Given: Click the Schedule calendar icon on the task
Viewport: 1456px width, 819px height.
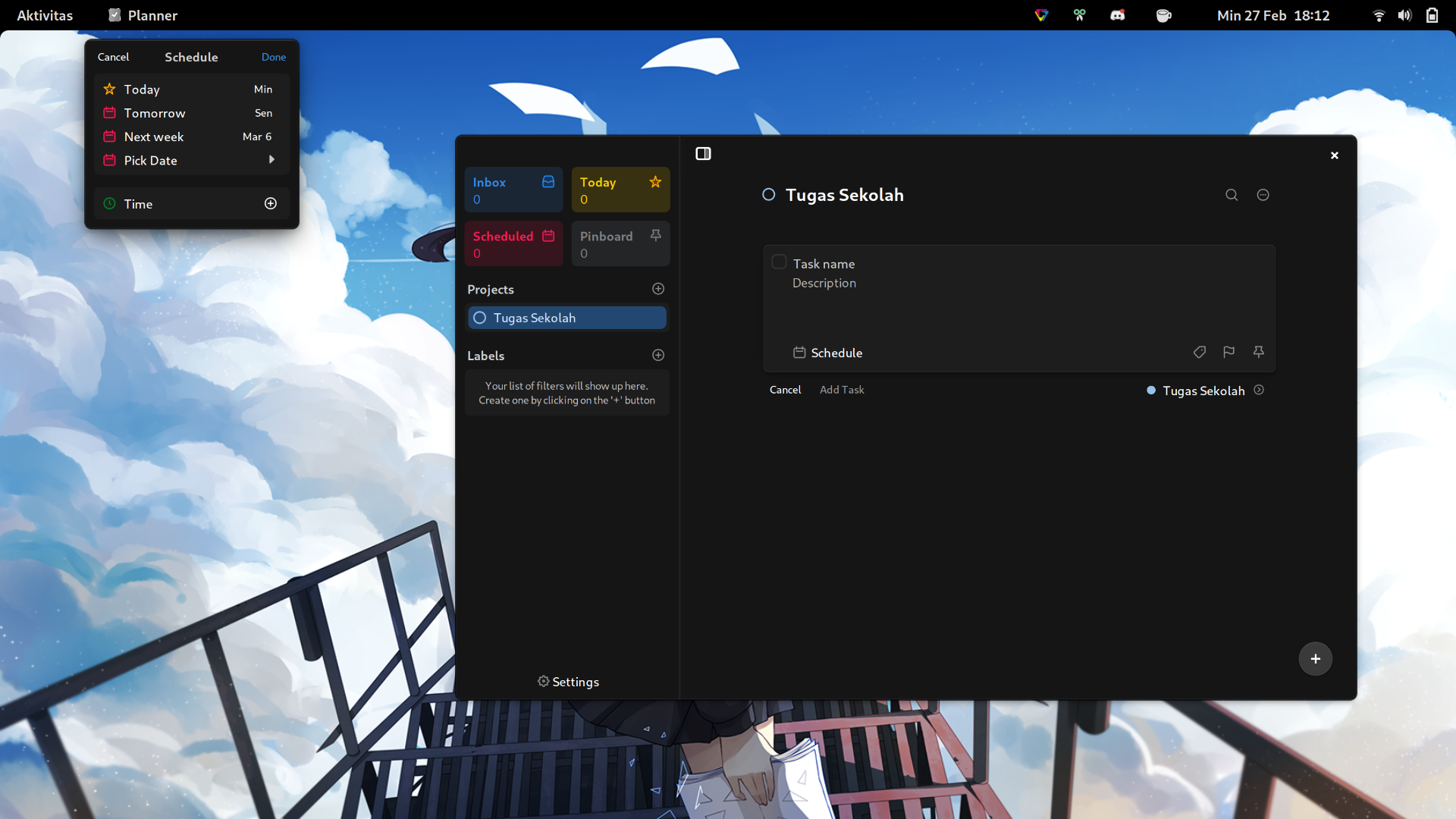Looking at the screenshot, I should 800,352.
